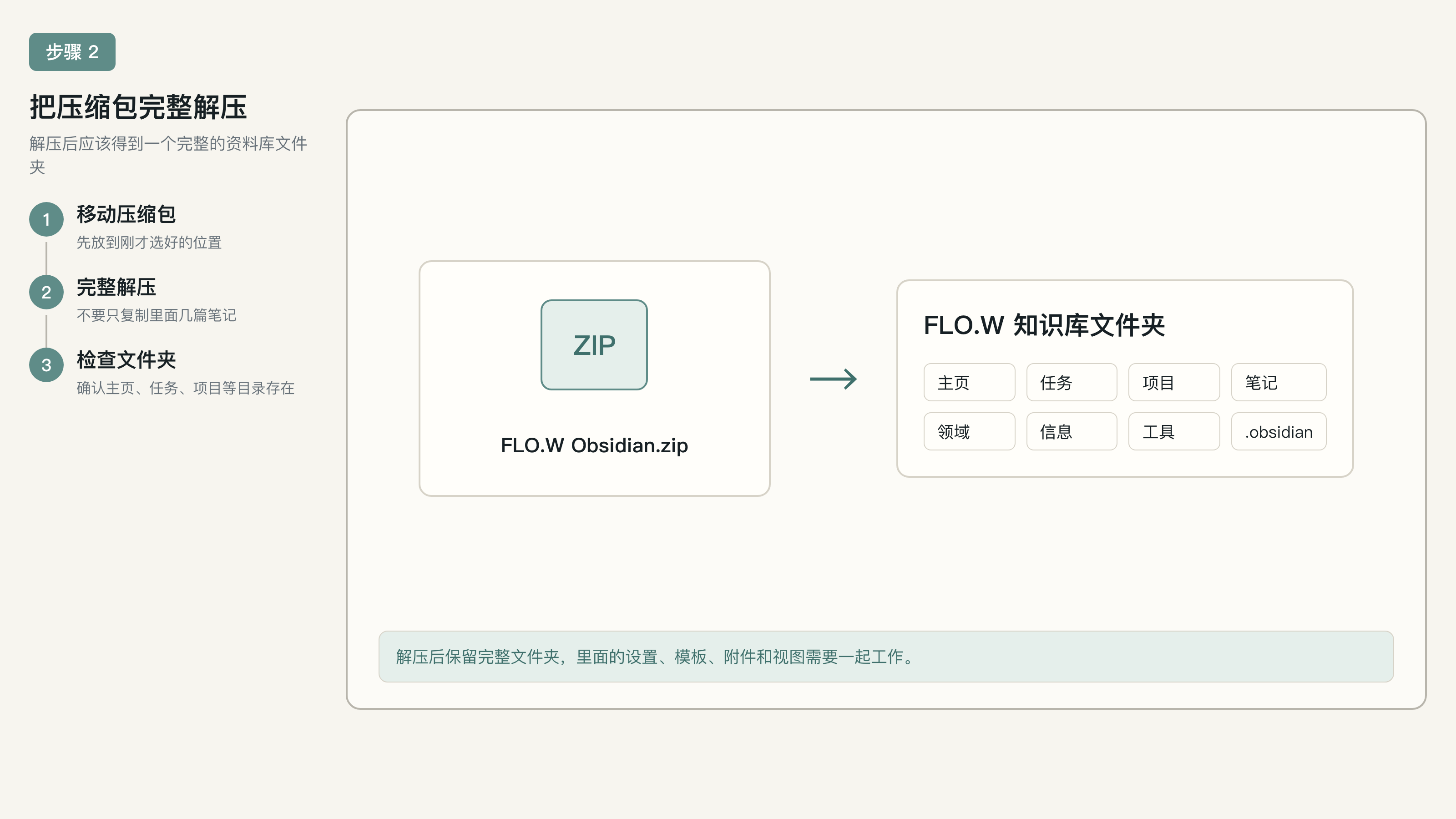Click the subtitle starting with 解压后应该得到
This screenshot has width=1456, height=819.
(168, 155)
